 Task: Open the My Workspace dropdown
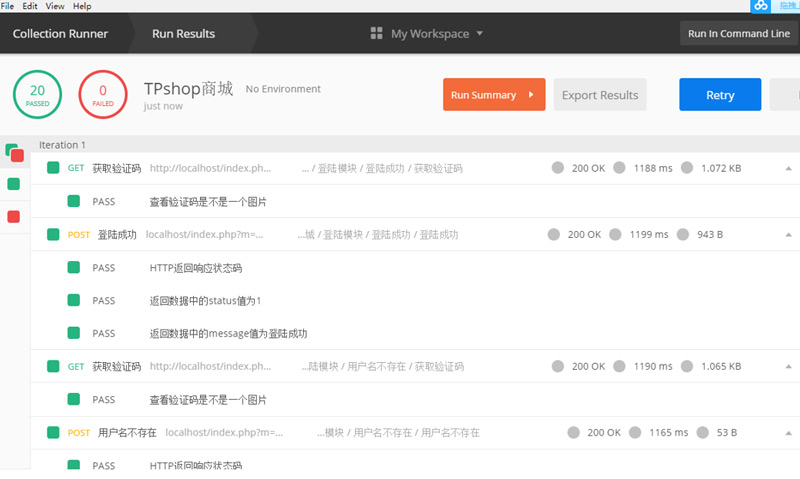pos(428,34)
